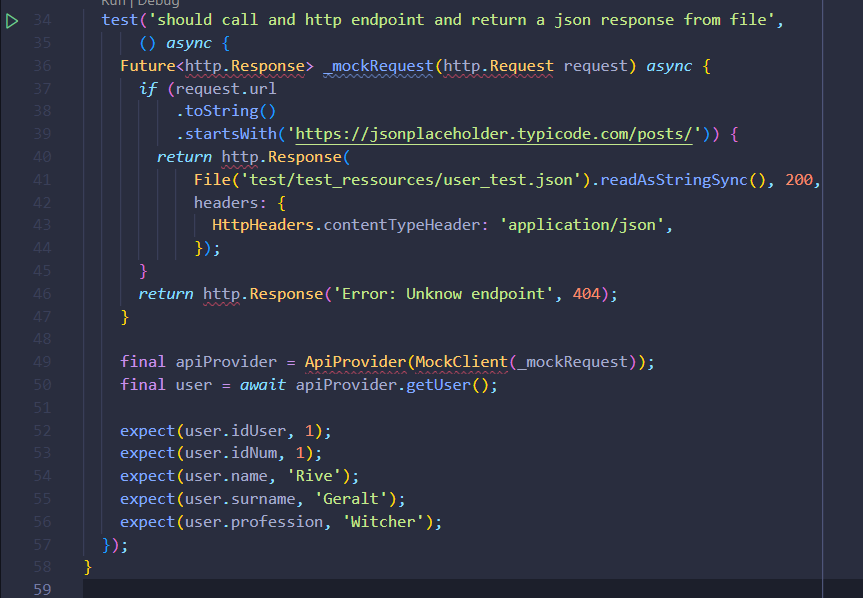The height and width of the screenshot is (598, 863).
Task: Click 'startsWith' method name
Action: click(231, 134)
